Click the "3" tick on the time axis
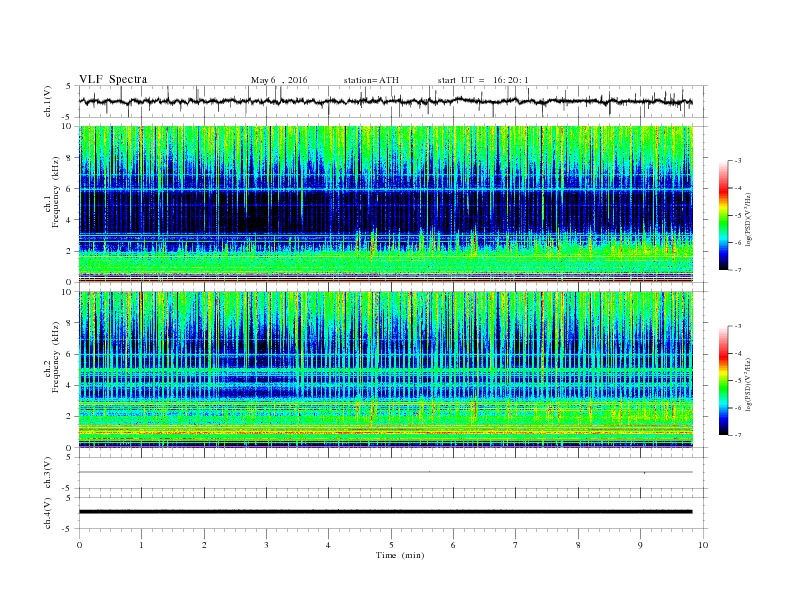 [266, 545]
